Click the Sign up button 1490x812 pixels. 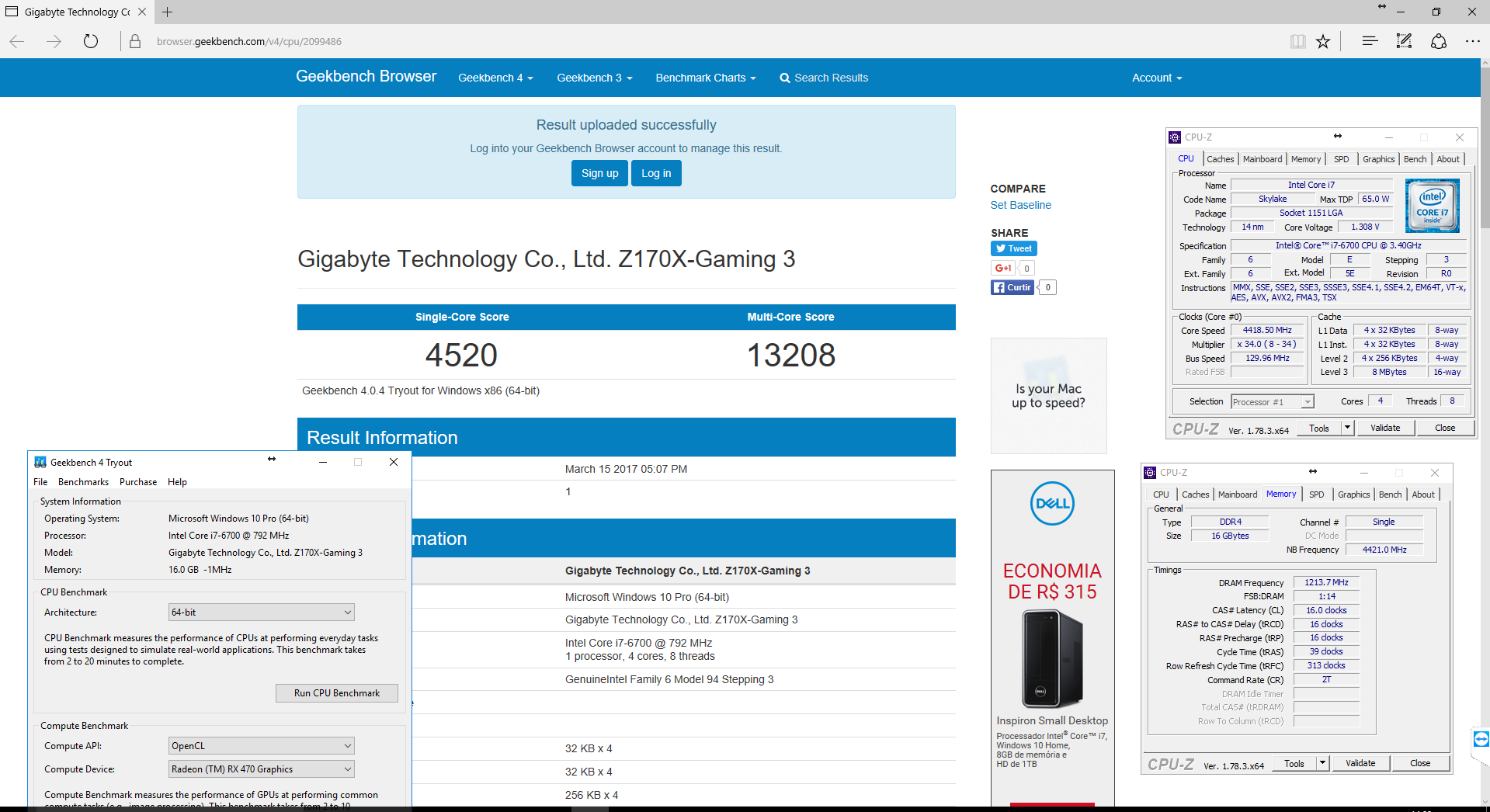(x=599, y=173)
